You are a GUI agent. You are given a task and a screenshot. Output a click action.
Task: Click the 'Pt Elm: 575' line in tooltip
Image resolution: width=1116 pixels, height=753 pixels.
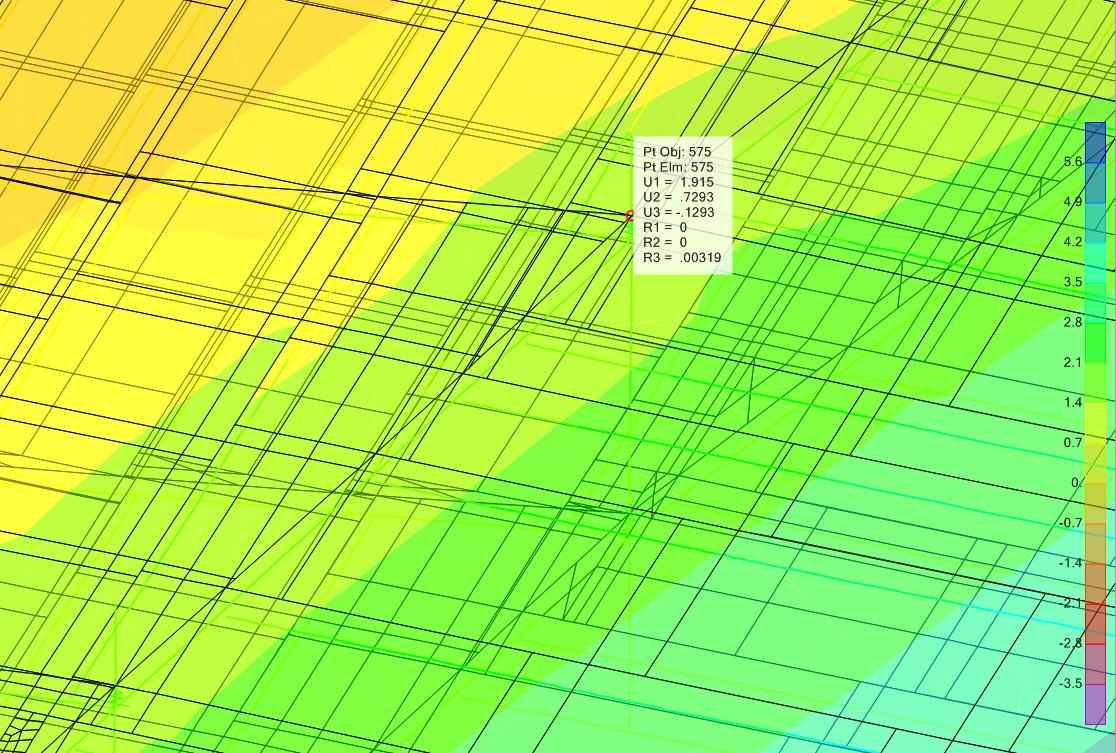678,167
